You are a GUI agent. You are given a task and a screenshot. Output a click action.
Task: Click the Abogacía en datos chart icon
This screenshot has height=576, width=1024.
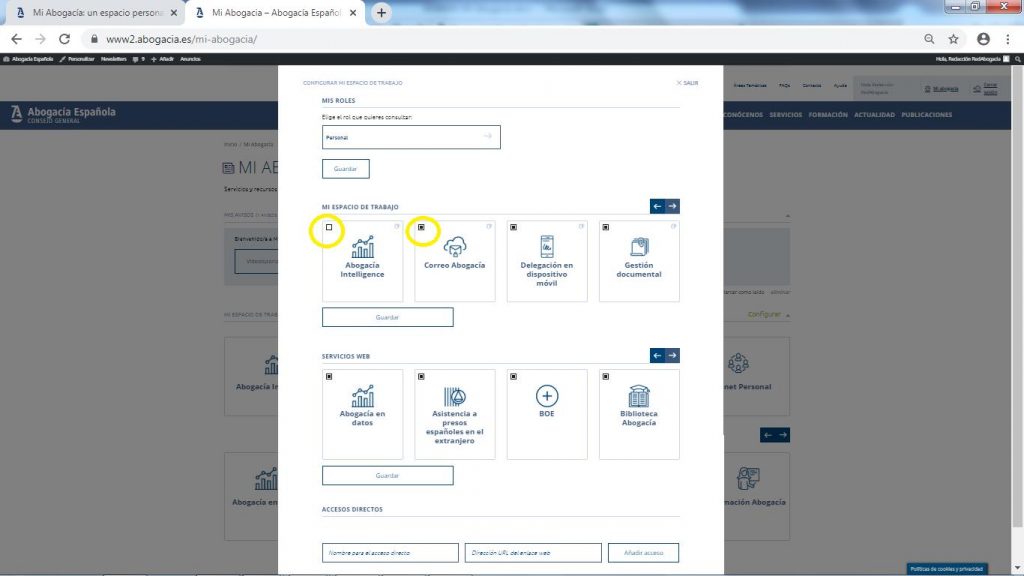(x=362, y=396)
